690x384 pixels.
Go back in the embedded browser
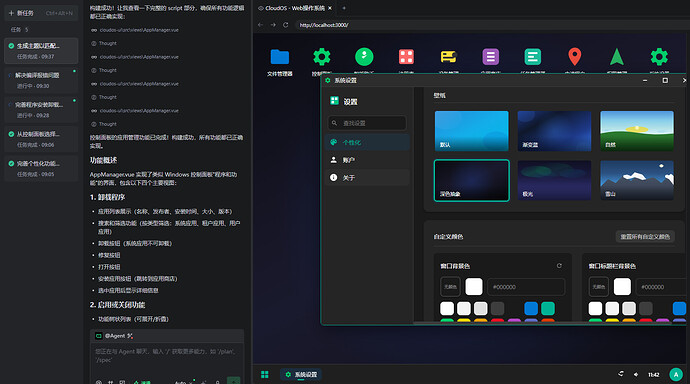(260, 25)
